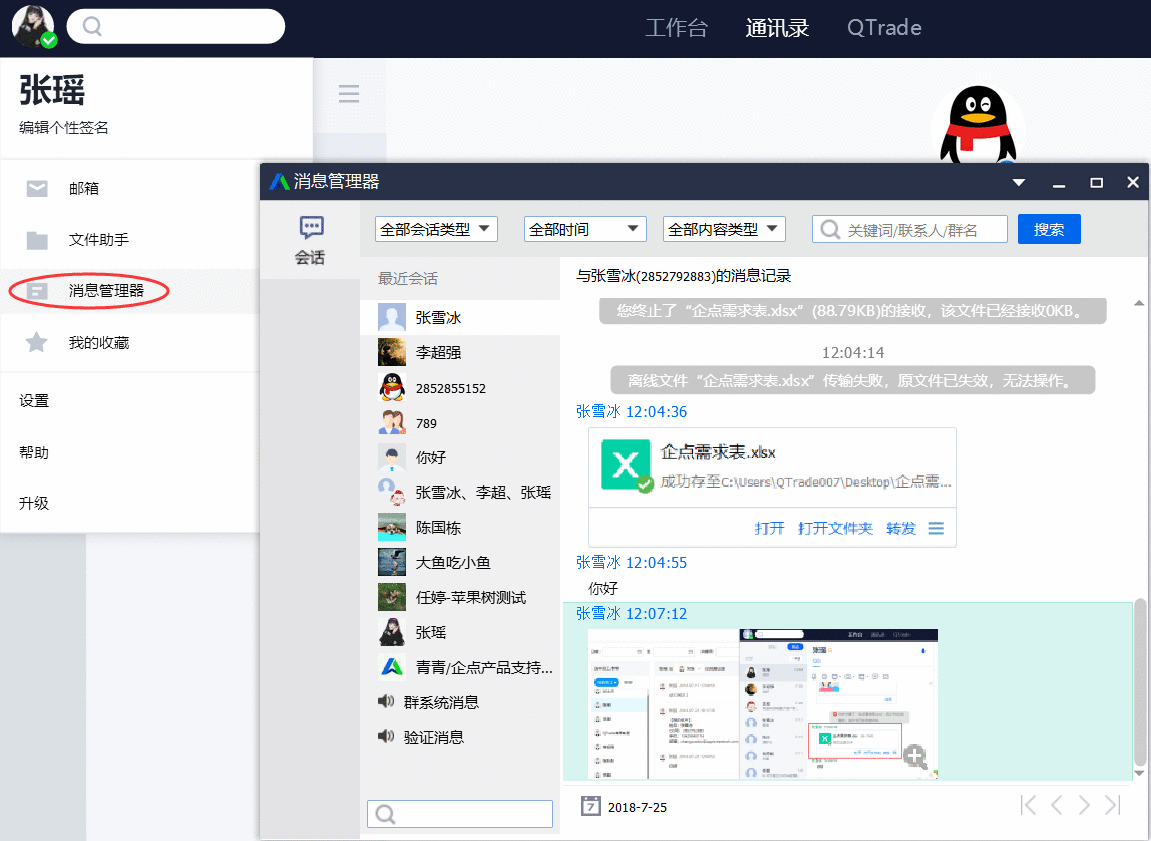Click the 关键词/联系人/群名 search field

tap(910, 228)
